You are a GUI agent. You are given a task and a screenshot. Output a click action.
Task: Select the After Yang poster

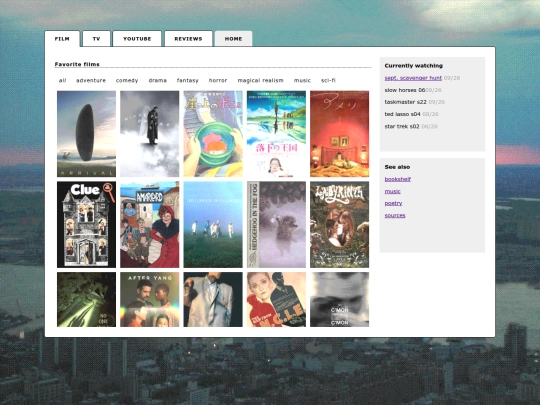(149, 299)
